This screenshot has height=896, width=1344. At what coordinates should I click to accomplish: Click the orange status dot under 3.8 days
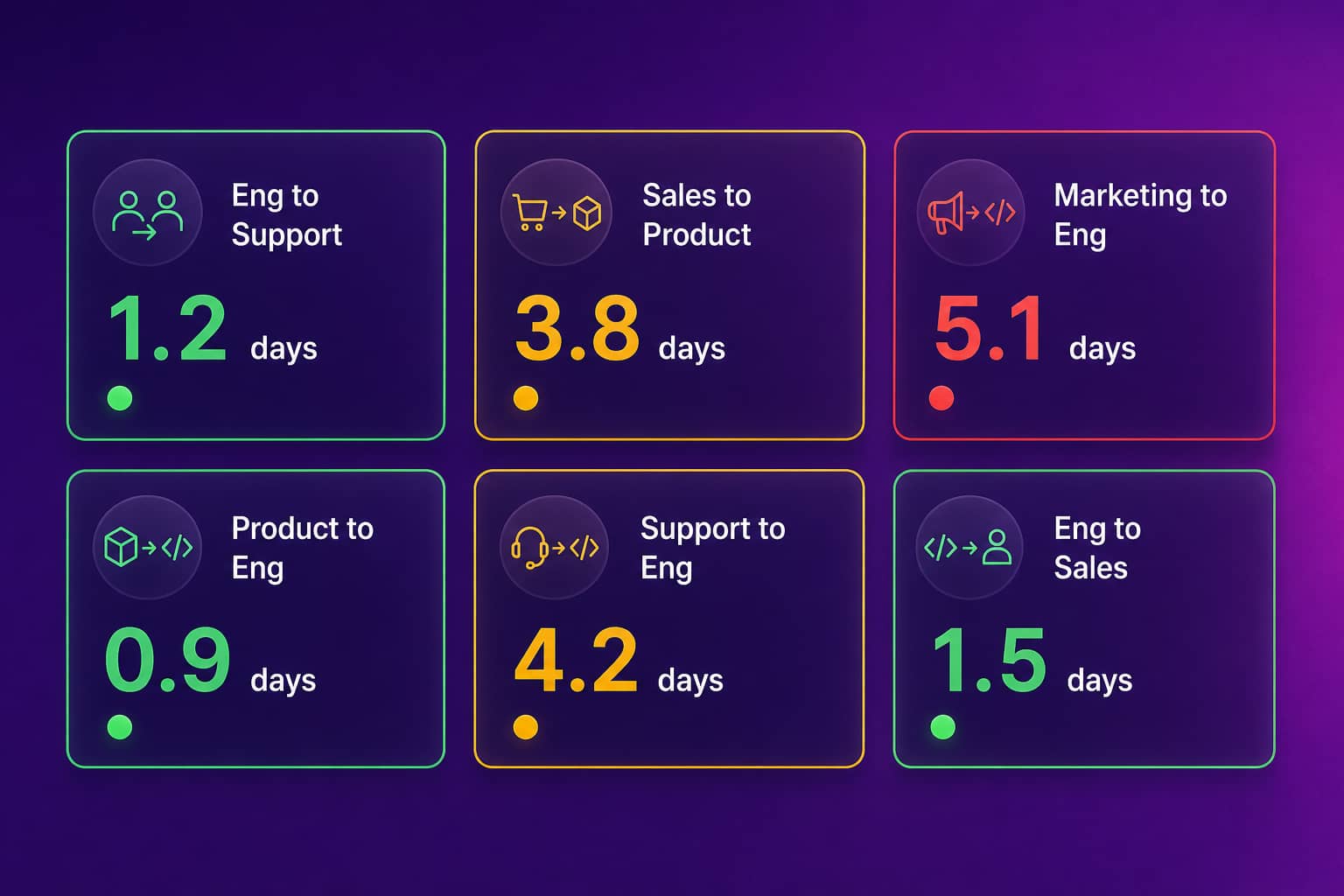click(526, 398)
